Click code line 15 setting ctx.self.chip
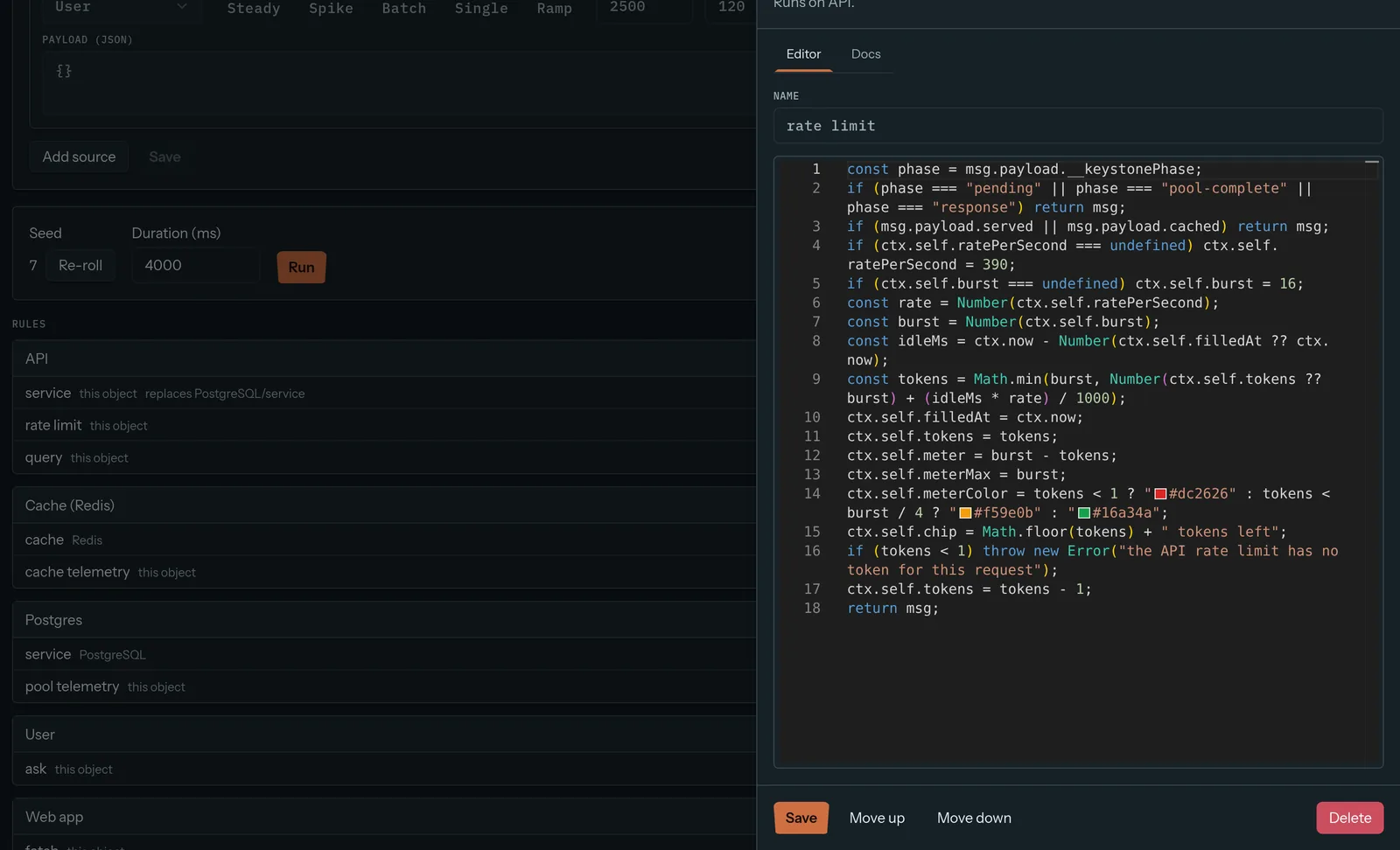The height and width of the screenshot is (850, 1400). click(1067, 532)
